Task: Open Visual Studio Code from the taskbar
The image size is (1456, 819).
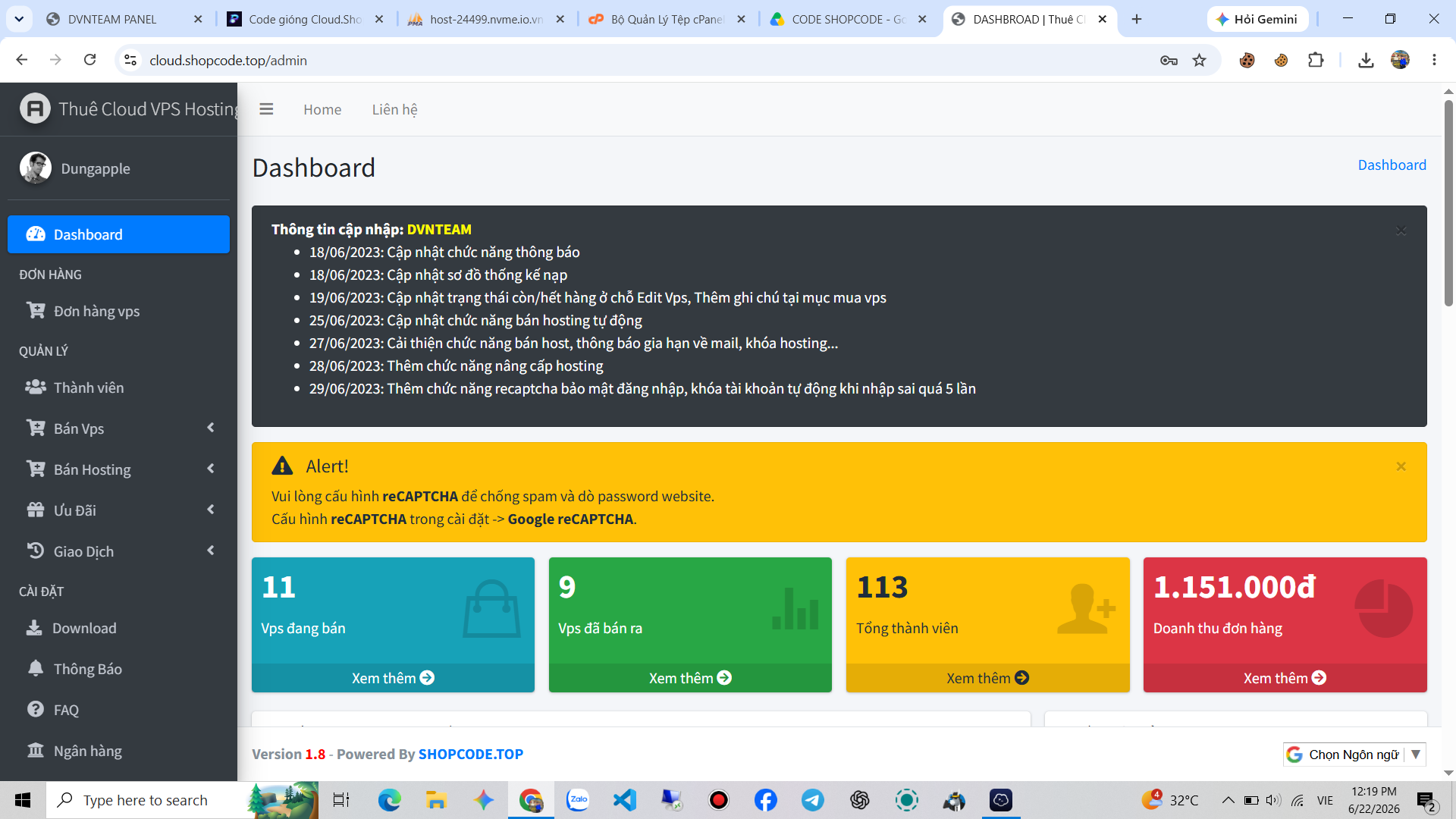Action: tap(624, 800)
